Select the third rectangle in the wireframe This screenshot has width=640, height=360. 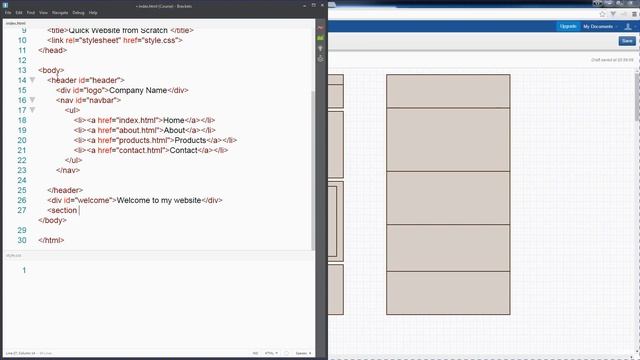click(448, 198)
